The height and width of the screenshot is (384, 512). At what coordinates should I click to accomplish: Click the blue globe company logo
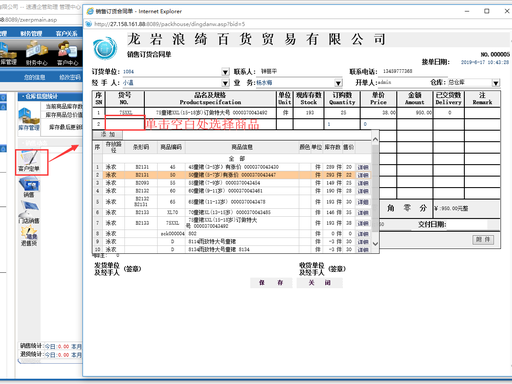coord(105,48)
